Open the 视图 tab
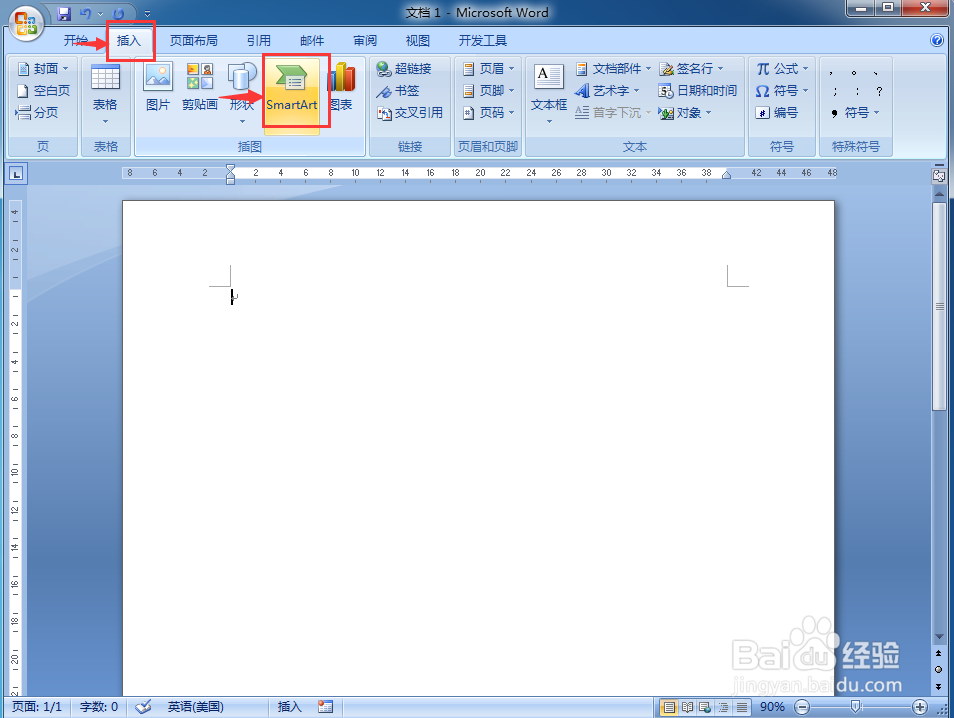The width and height of the screenshot is (954, 718). [x=418, y=41]
